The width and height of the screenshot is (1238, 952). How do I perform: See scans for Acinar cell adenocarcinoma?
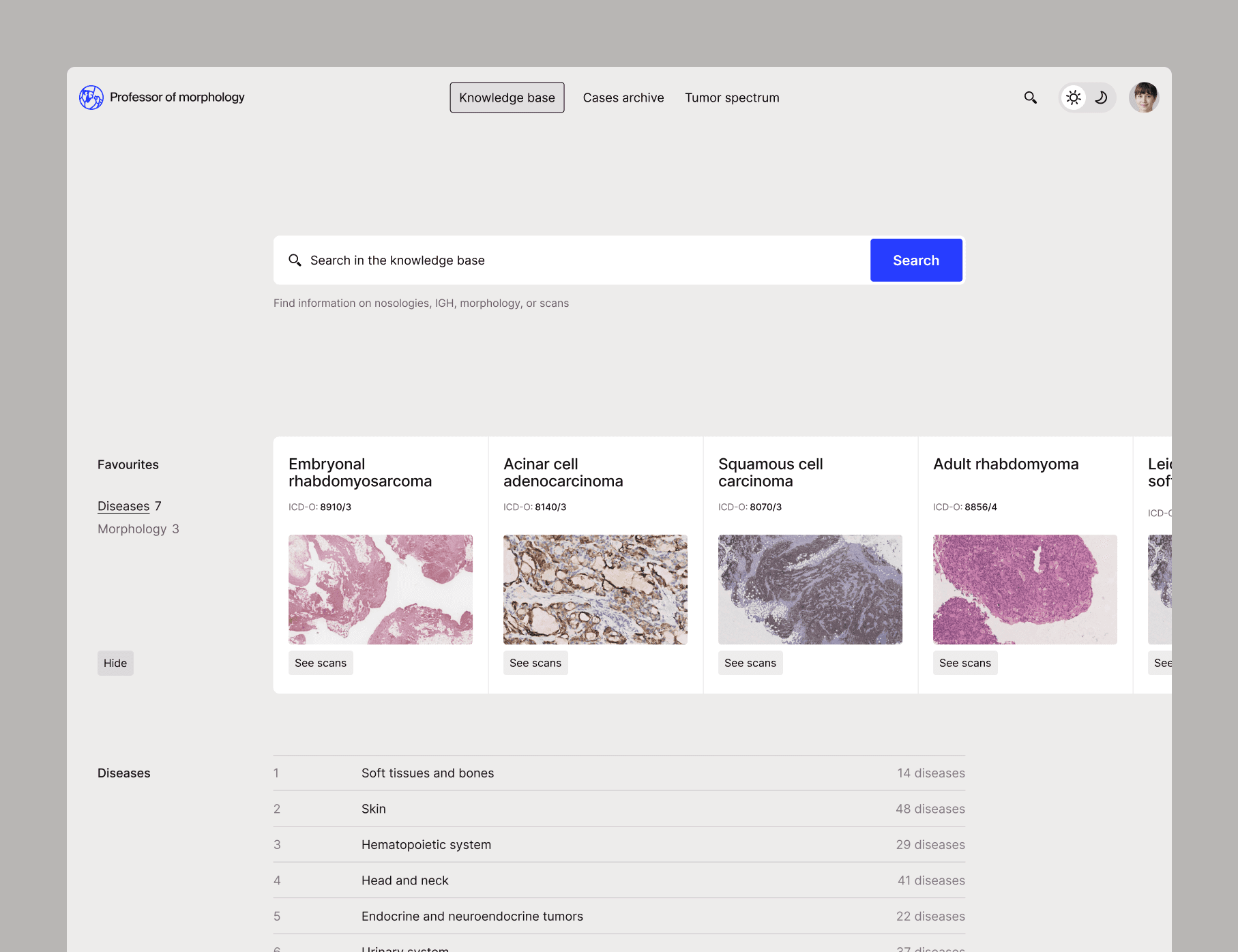[x=535, y=663]
